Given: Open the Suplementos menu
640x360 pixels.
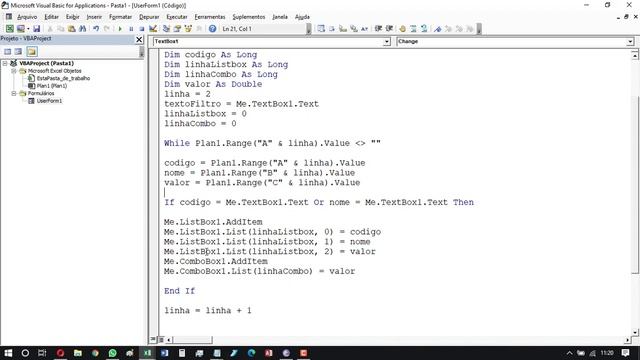Looking at the screenshot, I should [249, 17].
